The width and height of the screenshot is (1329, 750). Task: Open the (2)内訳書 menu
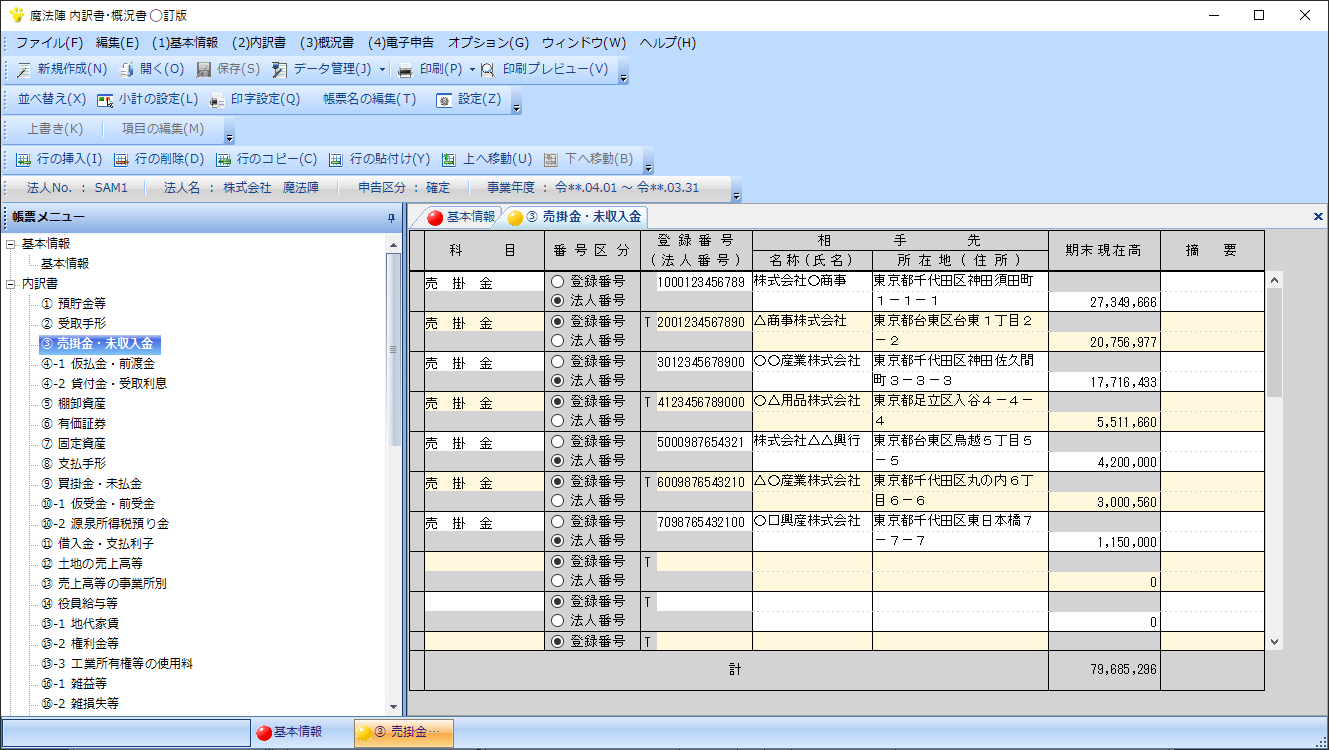coord(258,43)
